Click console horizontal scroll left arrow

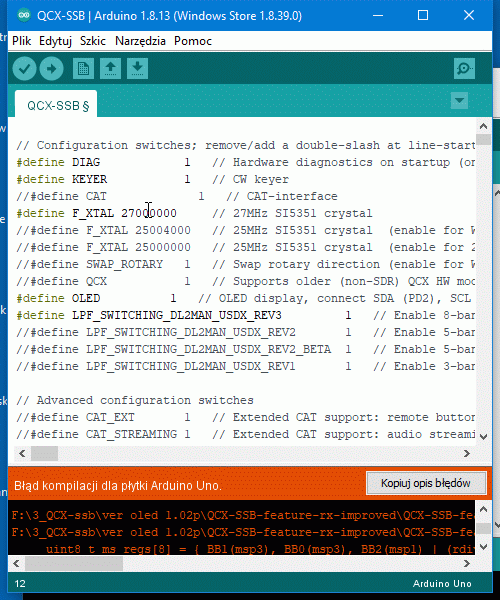(x=16, y=564)
